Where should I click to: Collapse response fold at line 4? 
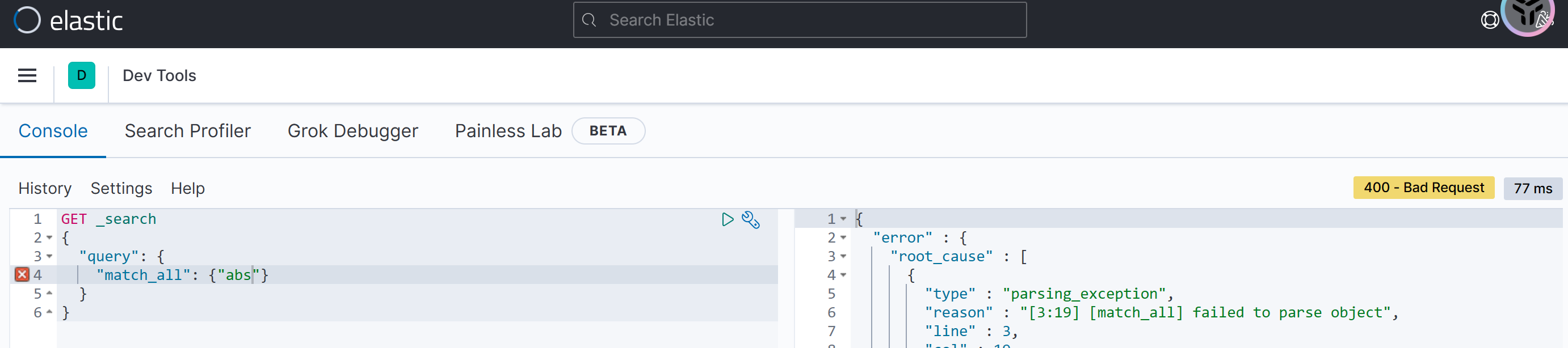tap(843, 275)
